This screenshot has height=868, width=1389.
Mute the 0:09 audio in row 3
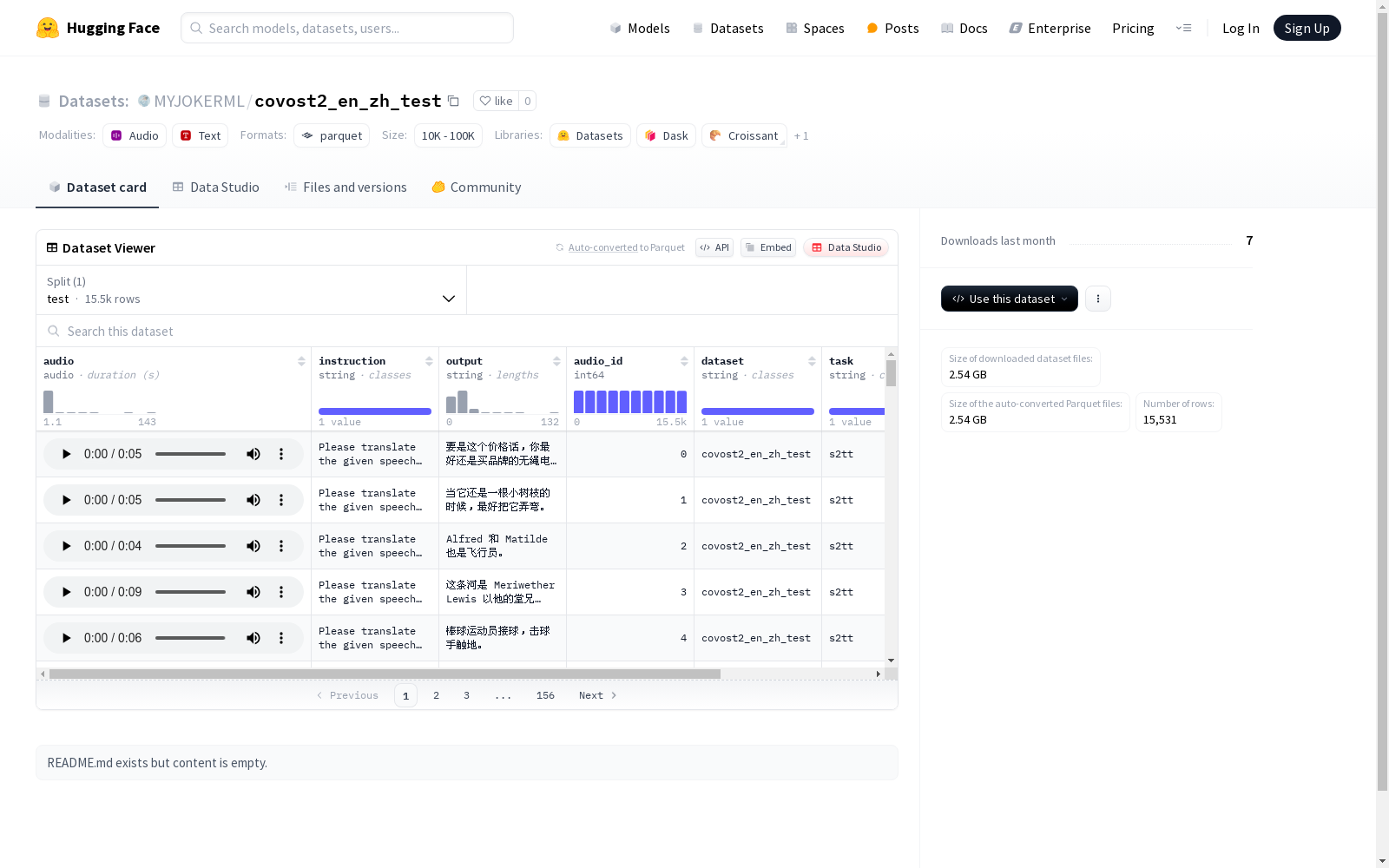pyautogui.click(x=253, y=592)
